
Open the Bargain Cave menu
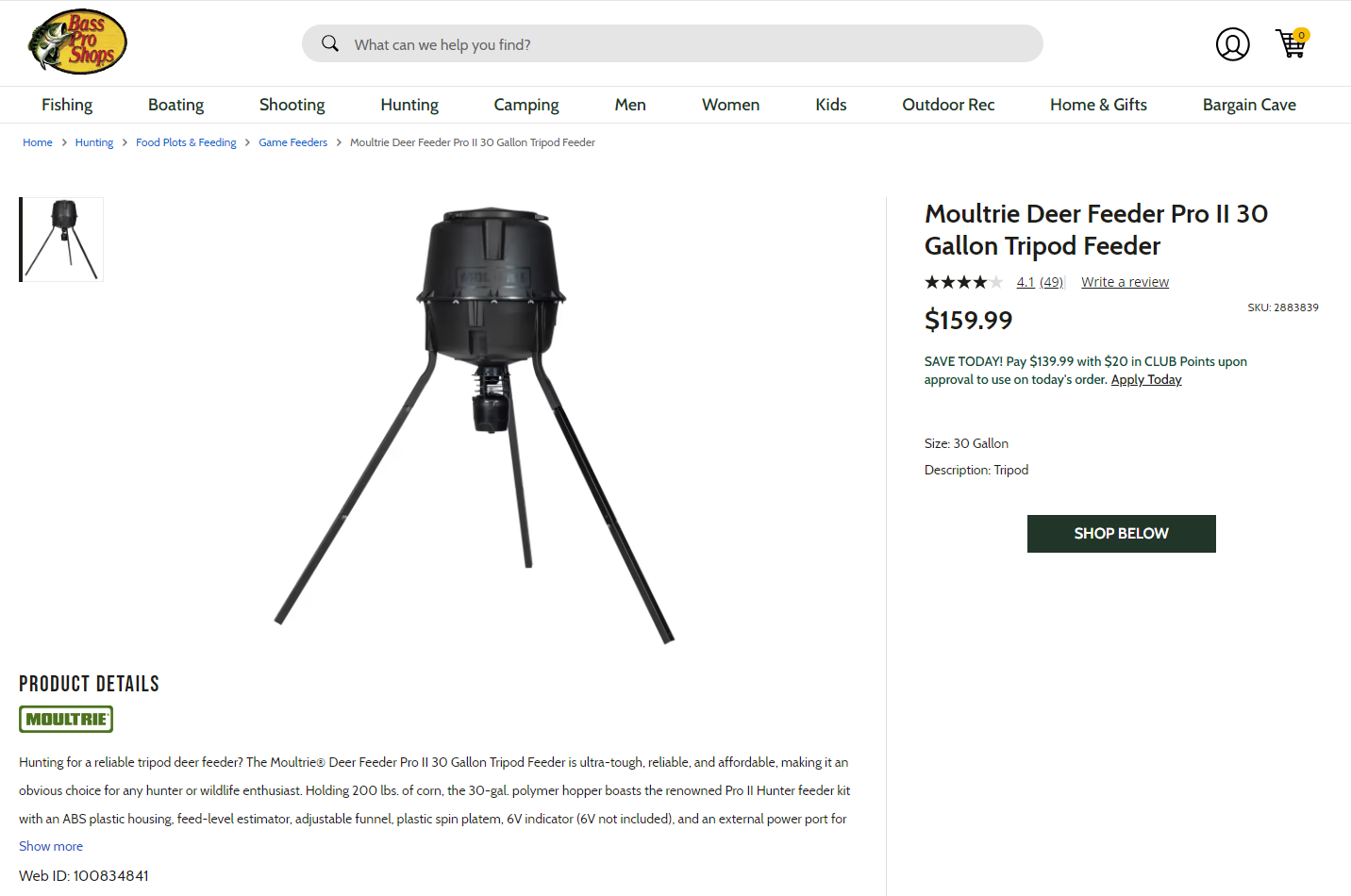coord(1249,105)
